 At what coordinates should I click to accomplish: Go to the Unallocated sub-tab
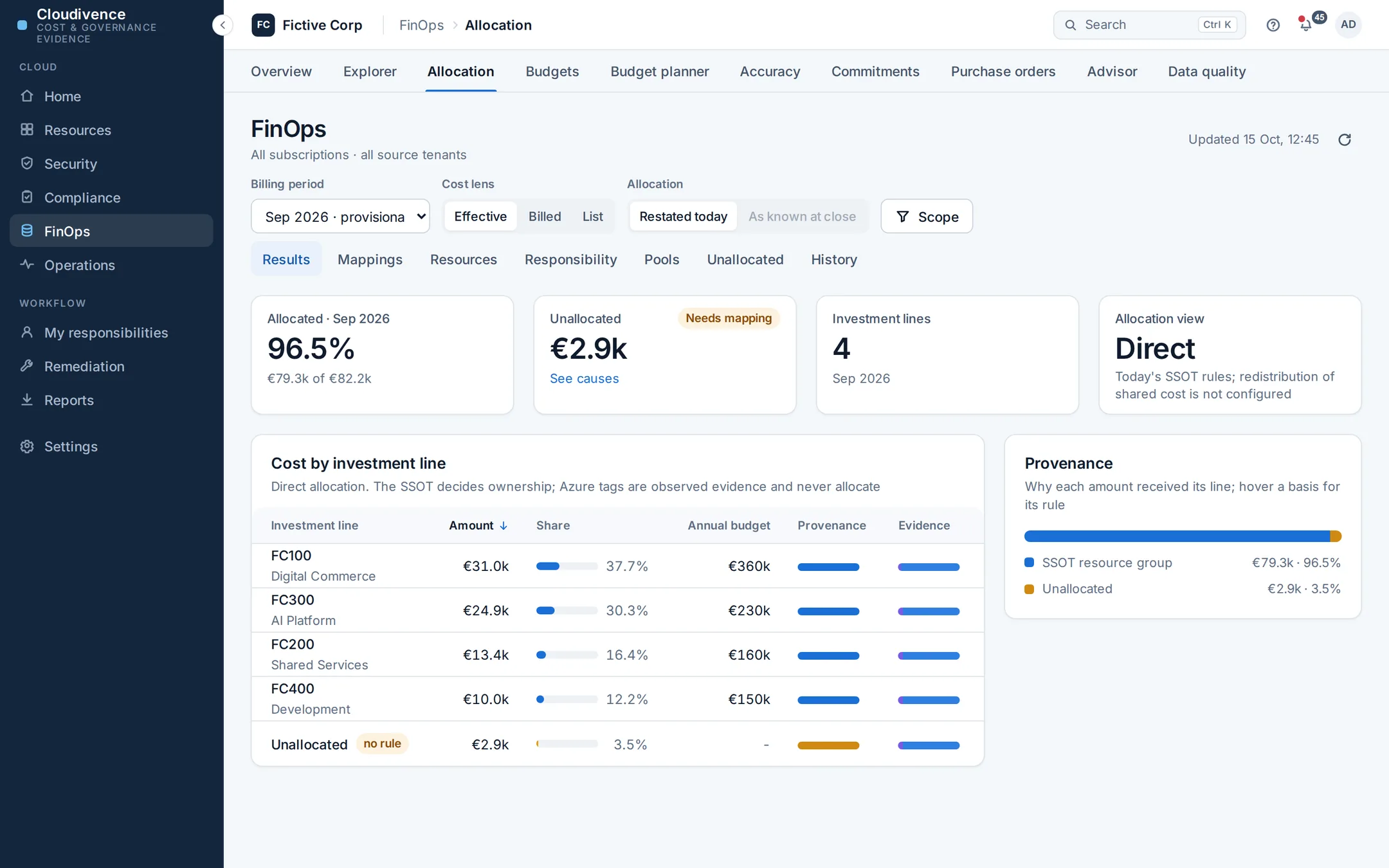pos(745,259)
